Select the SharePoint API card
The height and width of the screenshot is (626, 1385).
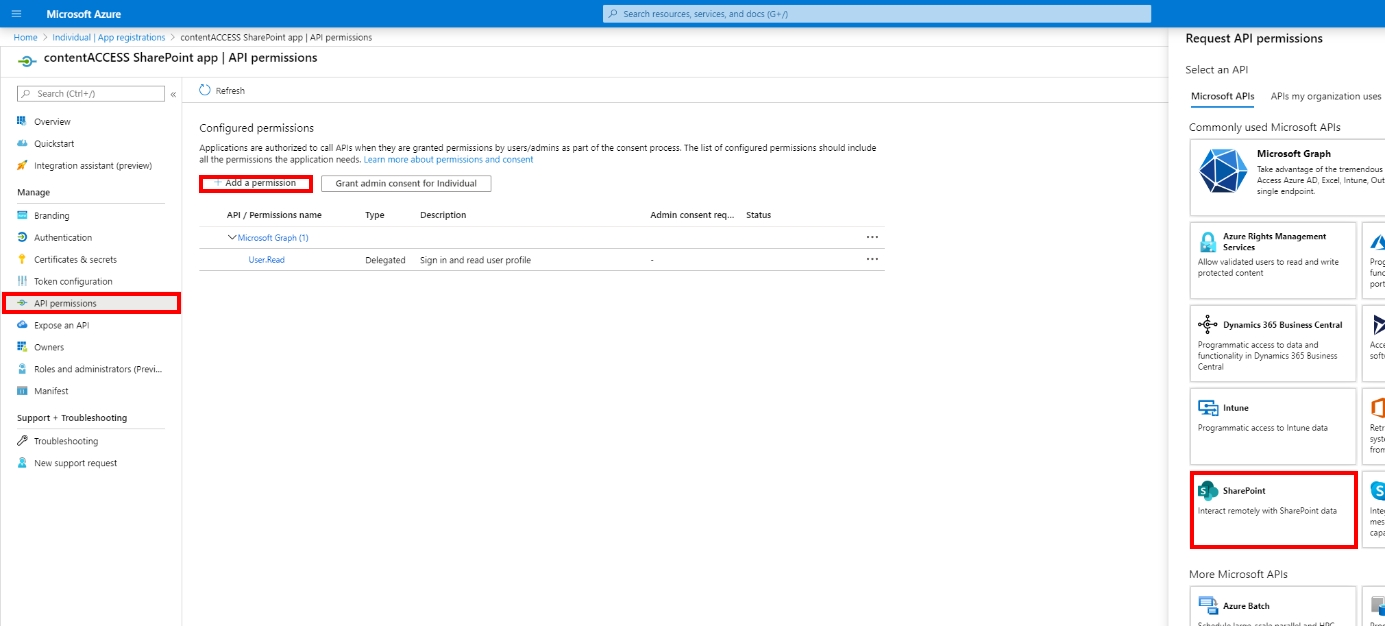(1273, 510)
